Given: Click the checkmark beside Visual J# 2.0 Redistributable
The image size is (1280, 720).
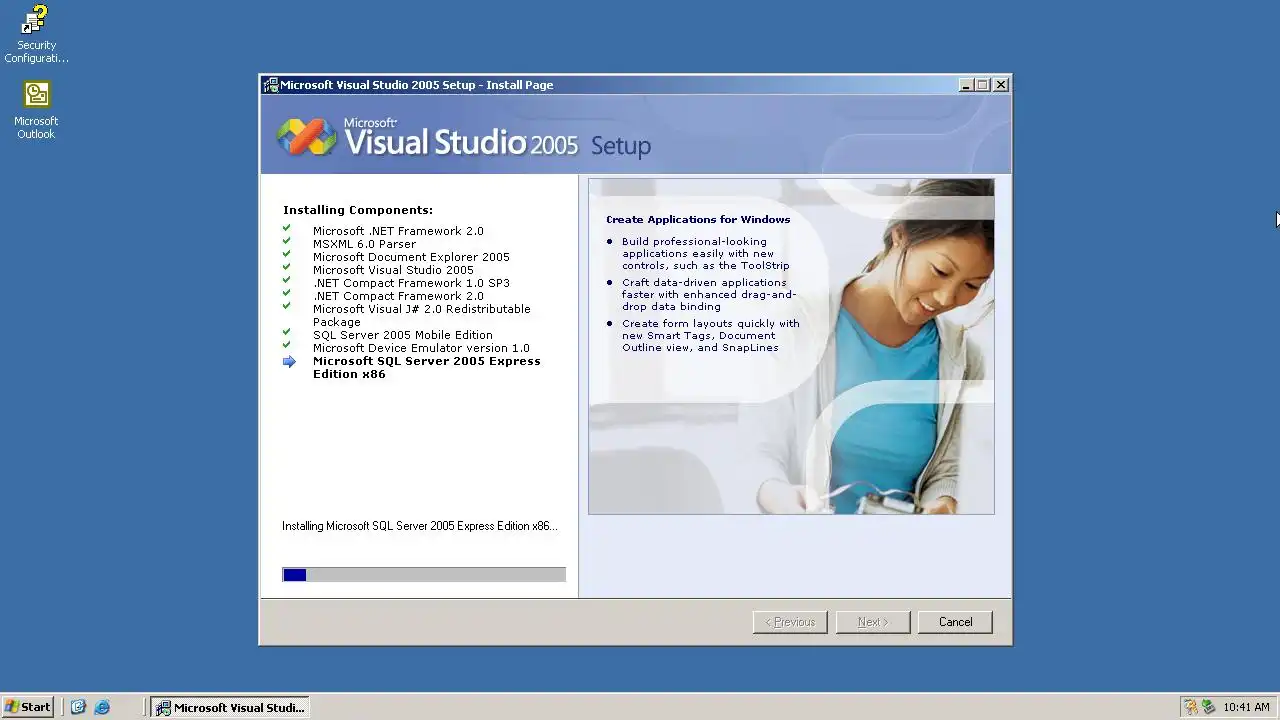Looking at the screenshot, I should click(287, 307).
